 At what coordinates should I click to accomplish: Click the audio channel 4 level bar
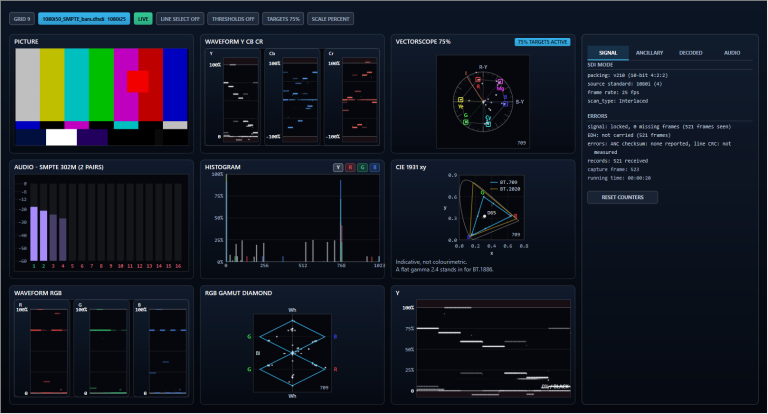(x=63, y=240)
